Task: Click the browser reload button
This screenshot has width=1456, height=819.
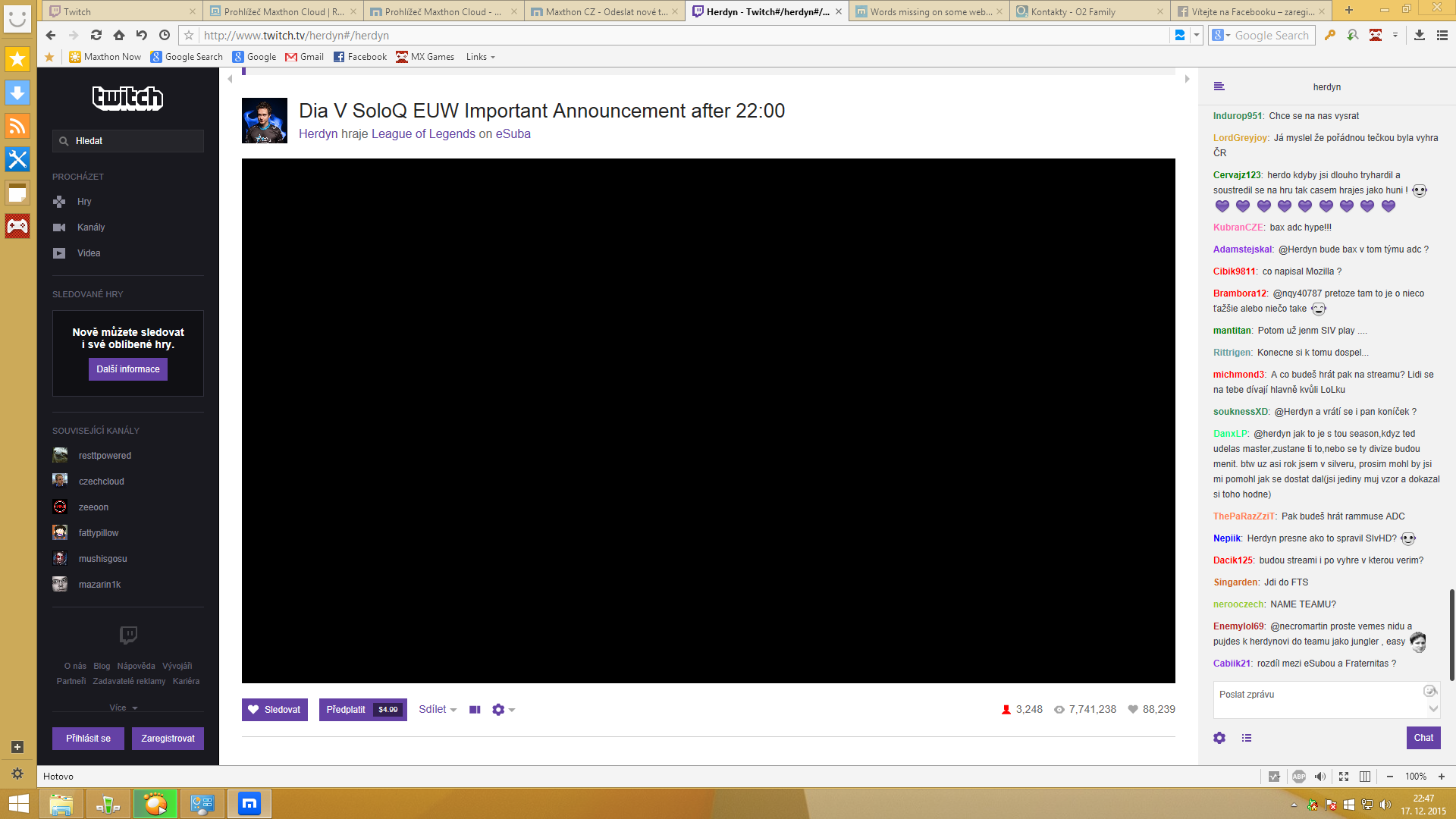Action: (x=96, y=35)
